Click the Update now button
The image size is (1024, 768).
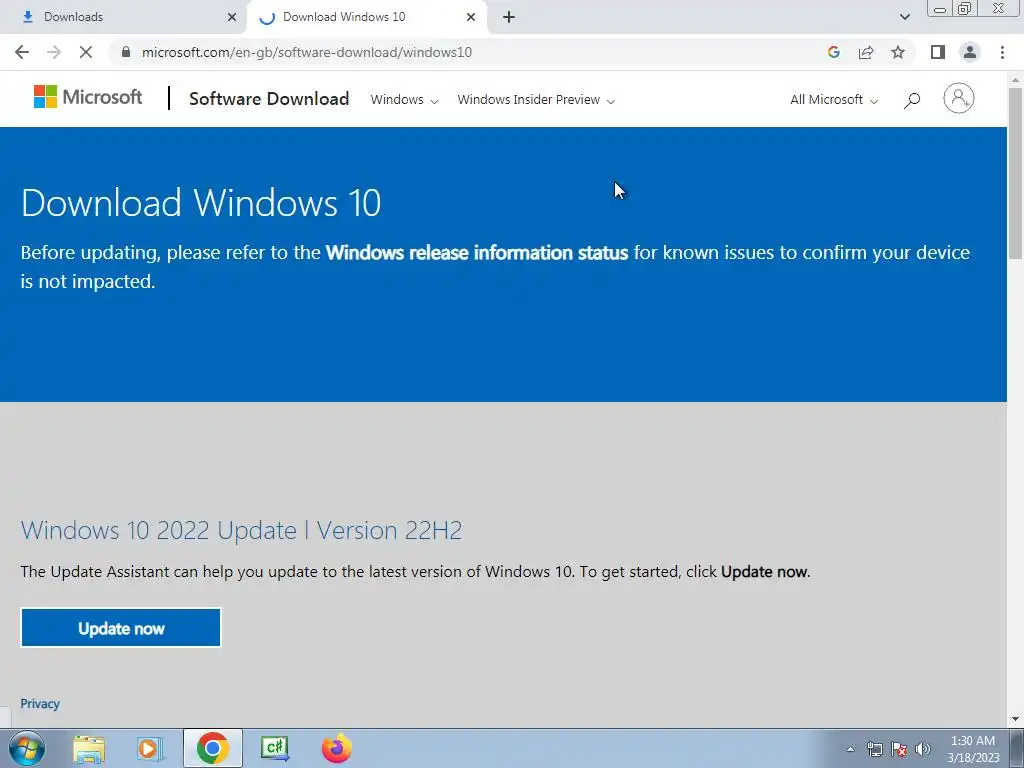[x=121, y=628]
